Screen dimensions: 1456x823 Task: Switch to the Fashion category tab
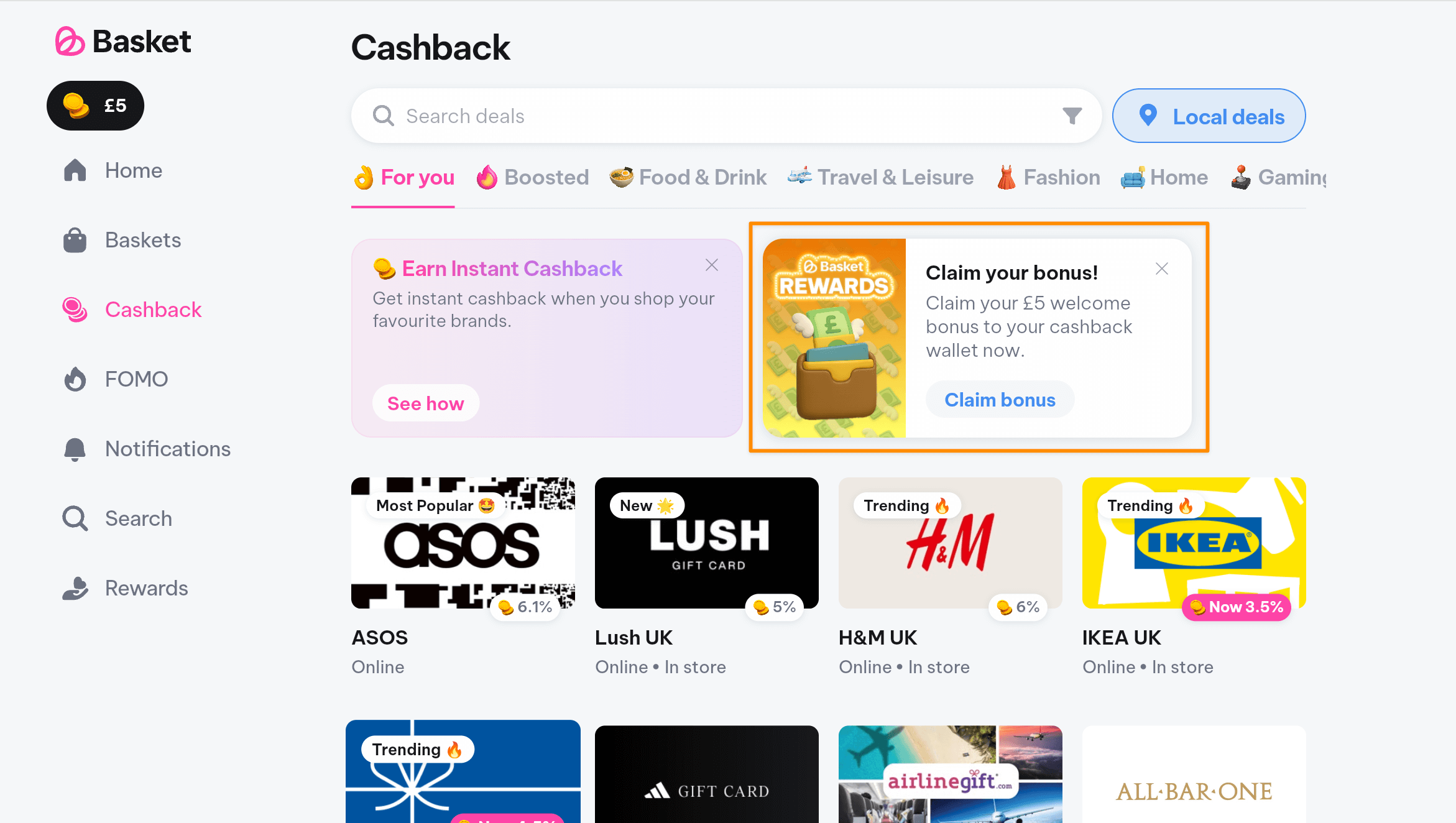pos(1048,178)
